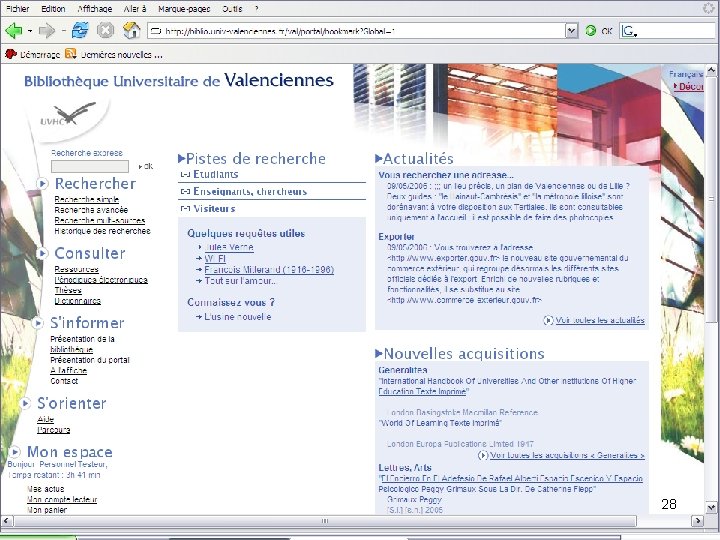Click the arrow icon before Voir toutes les acquisitions

(x=483, y=455)
